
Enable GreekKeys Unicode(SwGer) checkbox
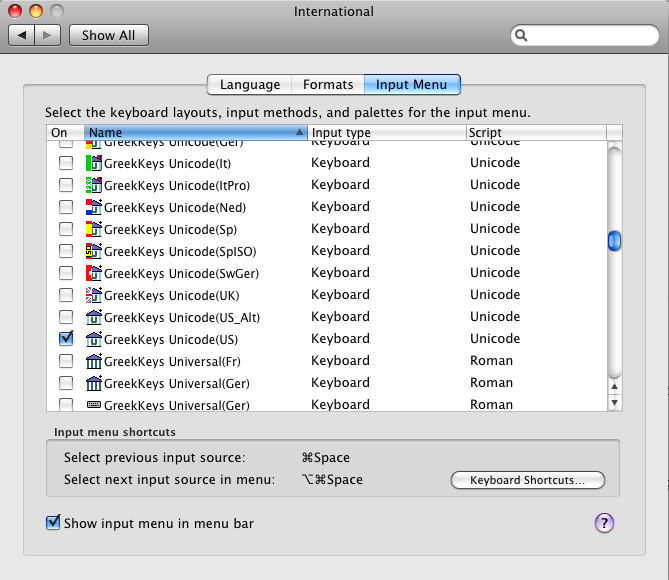coord(66,273)
